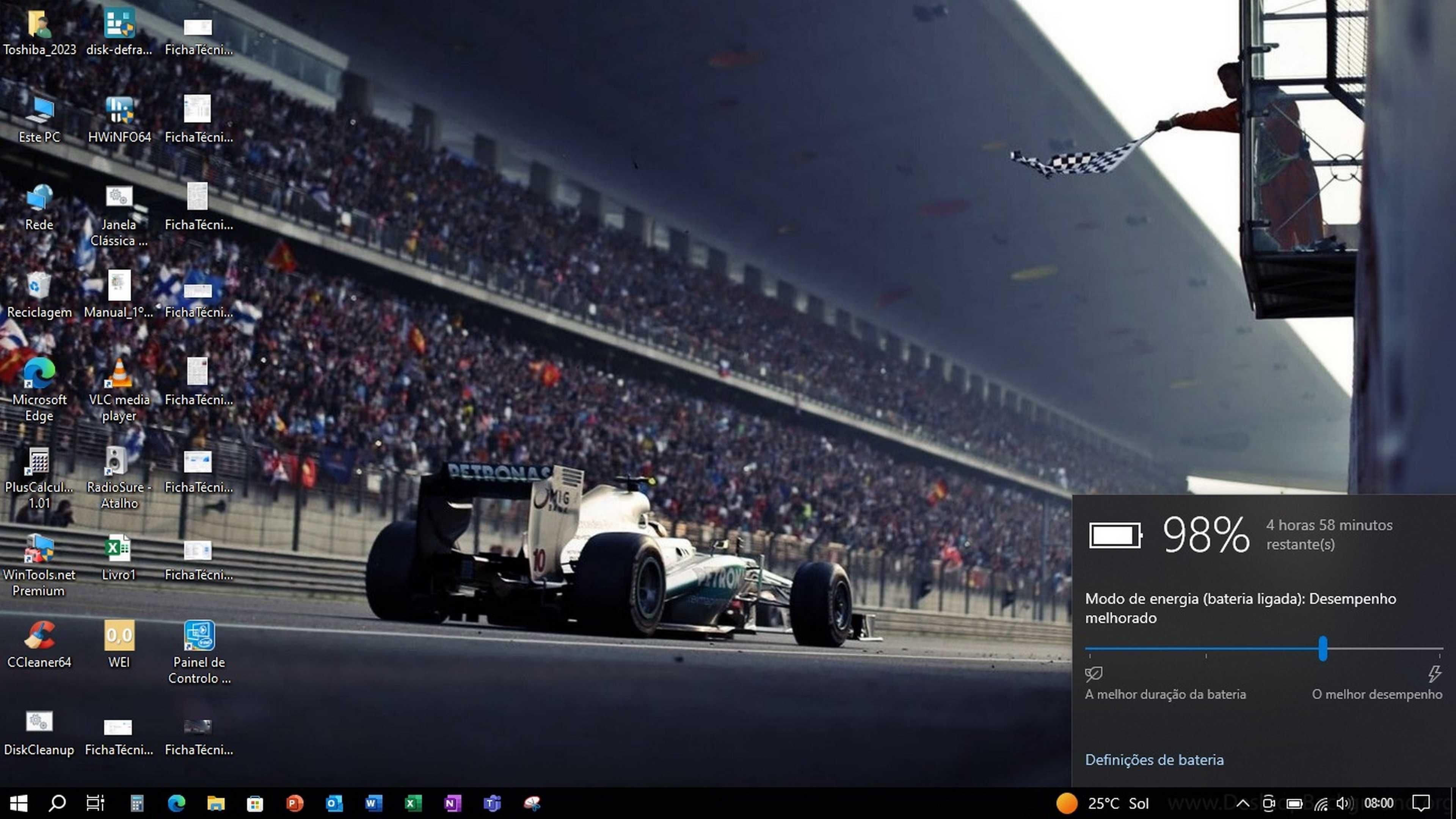Select the Reciclagem recycle bin icon
This screenshot has height=819, width=1456.
pos(39,295)
